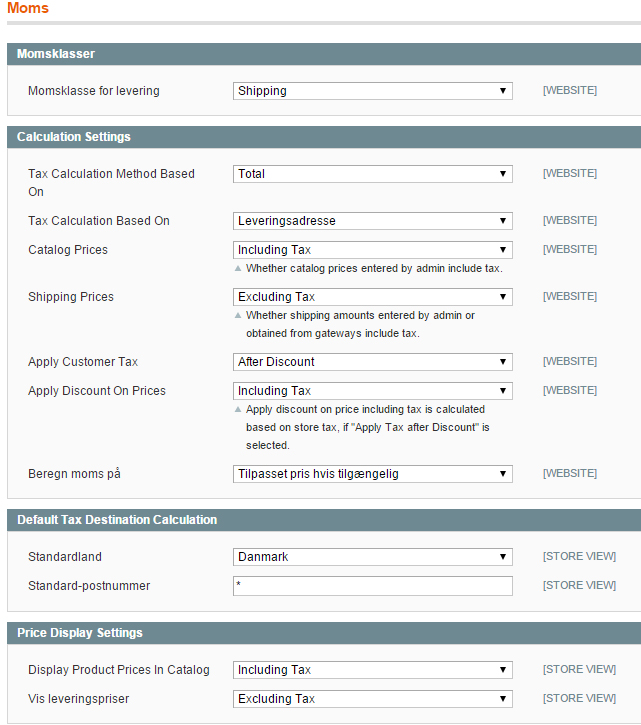Screen dimensions: 641x725
Task: Click the 'Momsklasse for levering' label
Action: [x=94, y=91]
